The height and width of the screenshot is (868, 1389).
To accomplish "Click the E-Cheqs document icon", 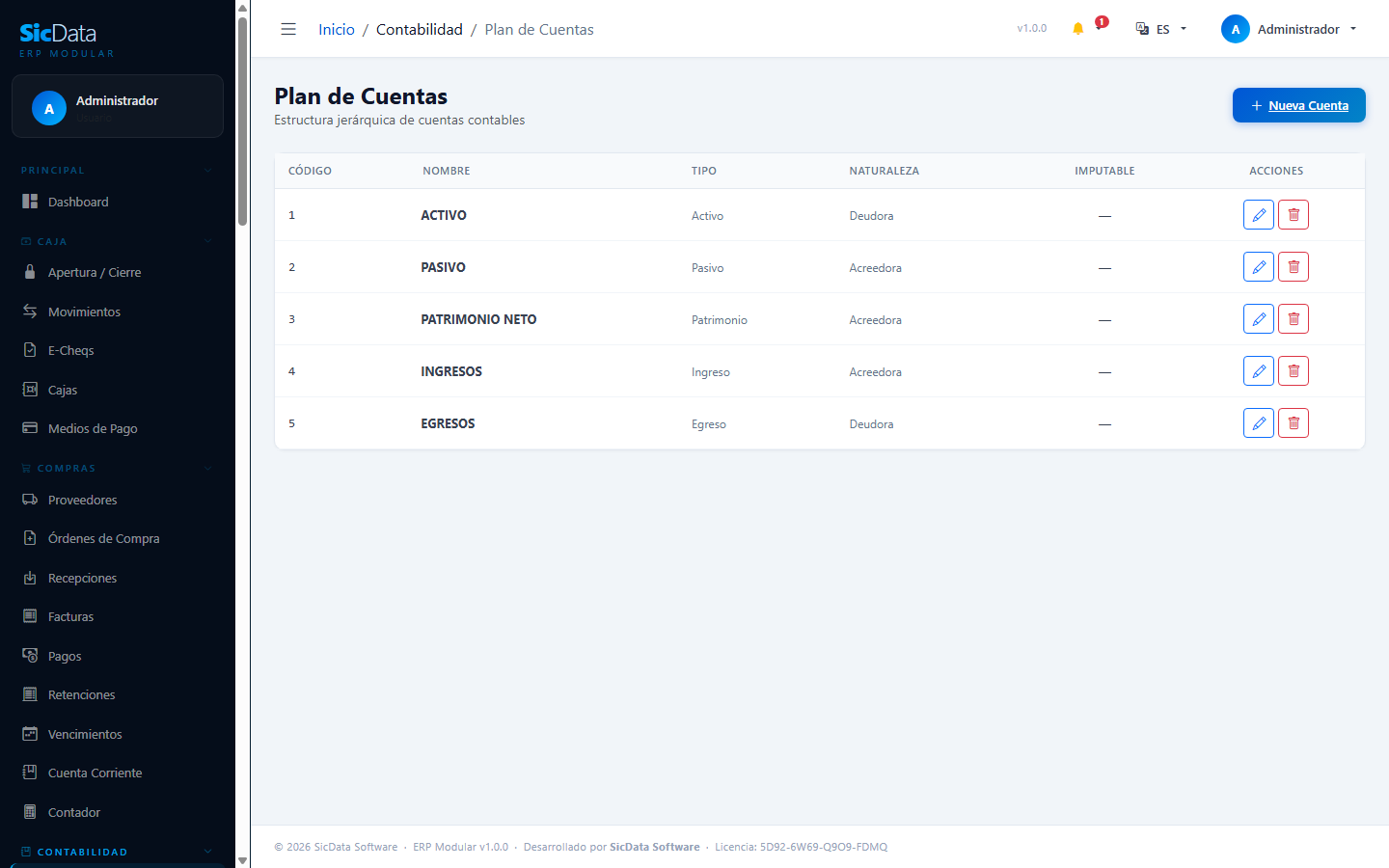I will pyautogui.click(x=30, y=350).
